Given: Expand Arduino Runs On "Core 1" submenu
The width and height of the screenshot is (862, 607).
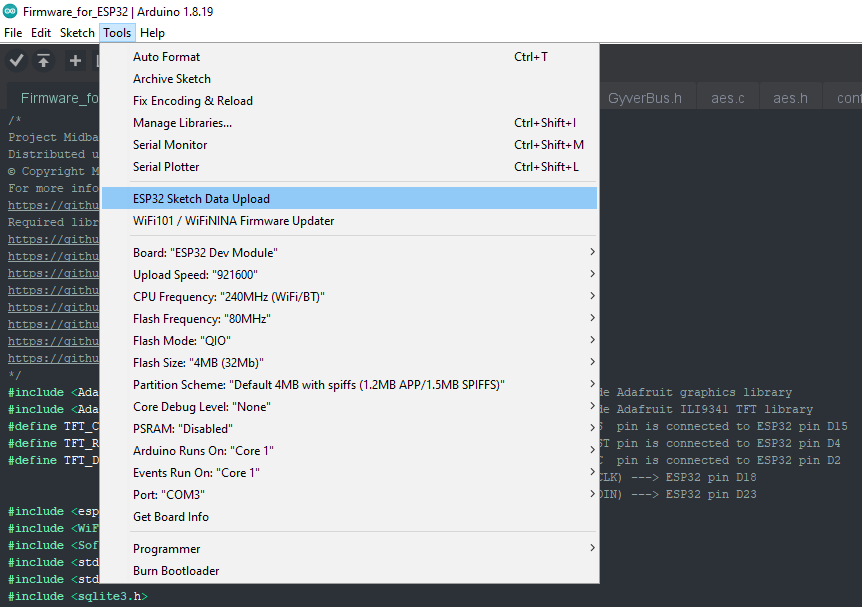Looking at the screenshot, I should (x=349, y=450).
